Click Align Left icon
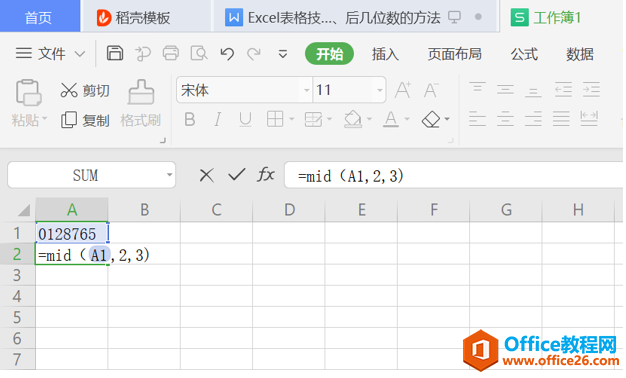 [x=477, y=119]
